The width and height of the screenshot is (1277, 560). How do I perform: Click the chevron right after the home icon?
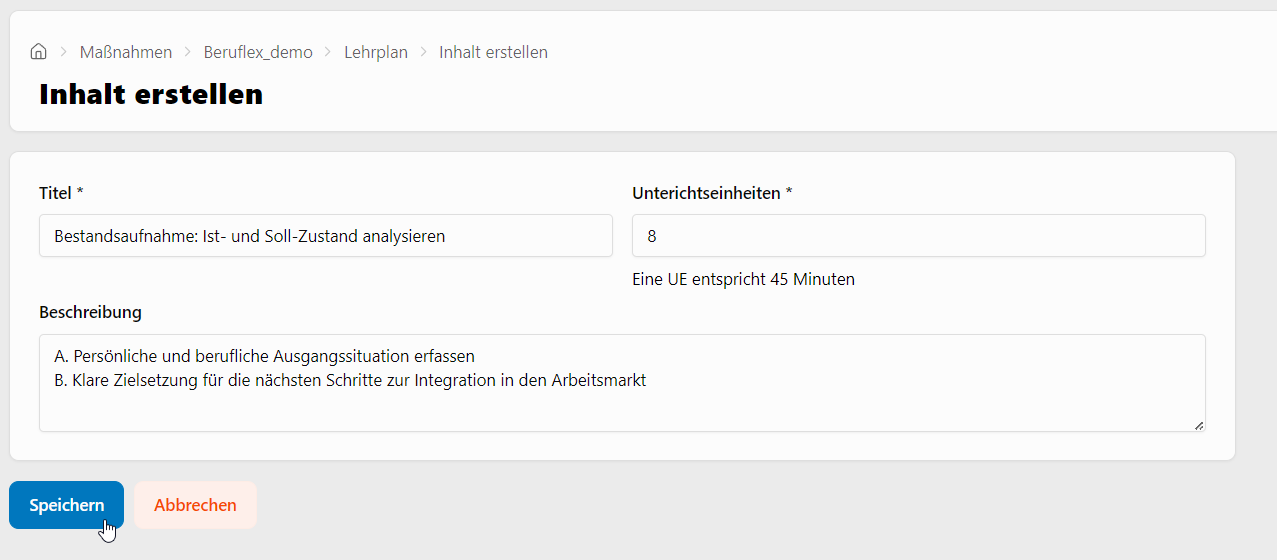(x=63, y=52)
